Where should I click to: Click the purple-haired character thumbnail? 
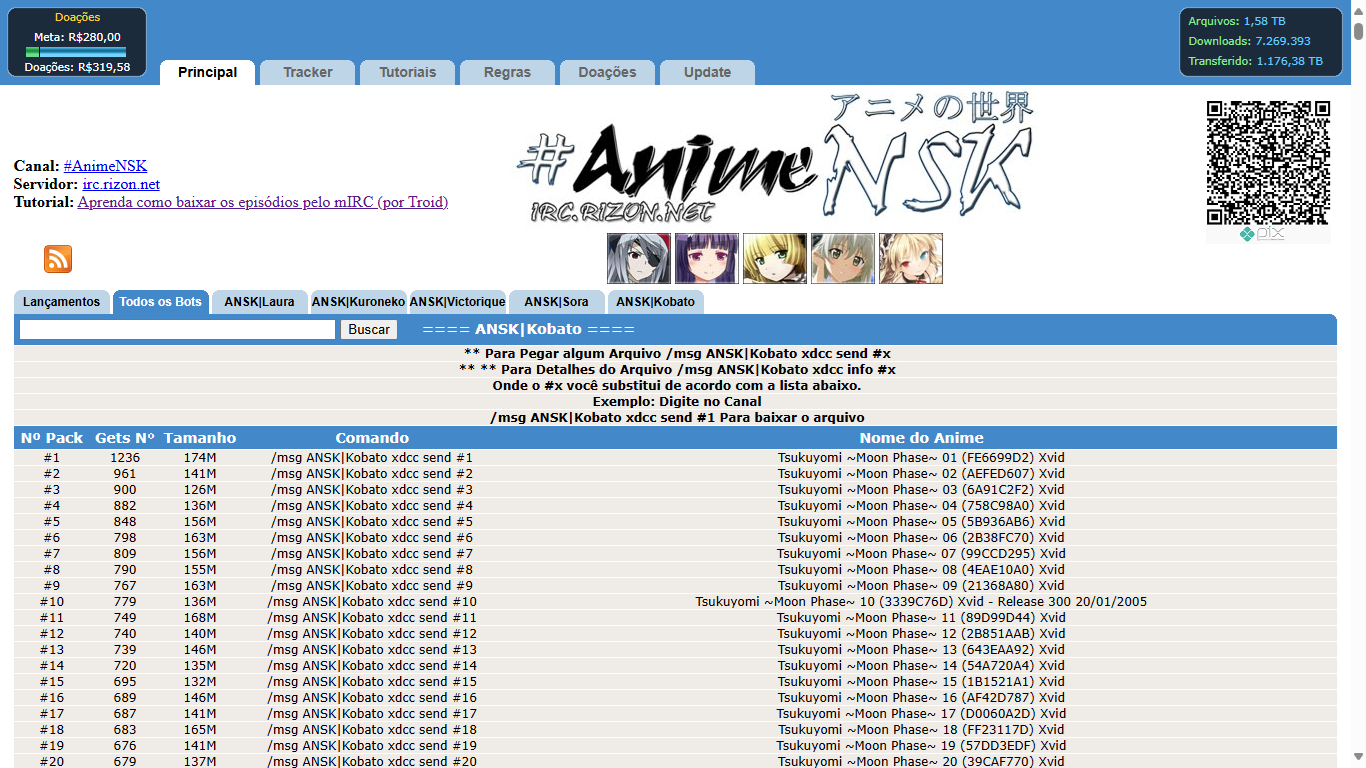click(707, 258)
